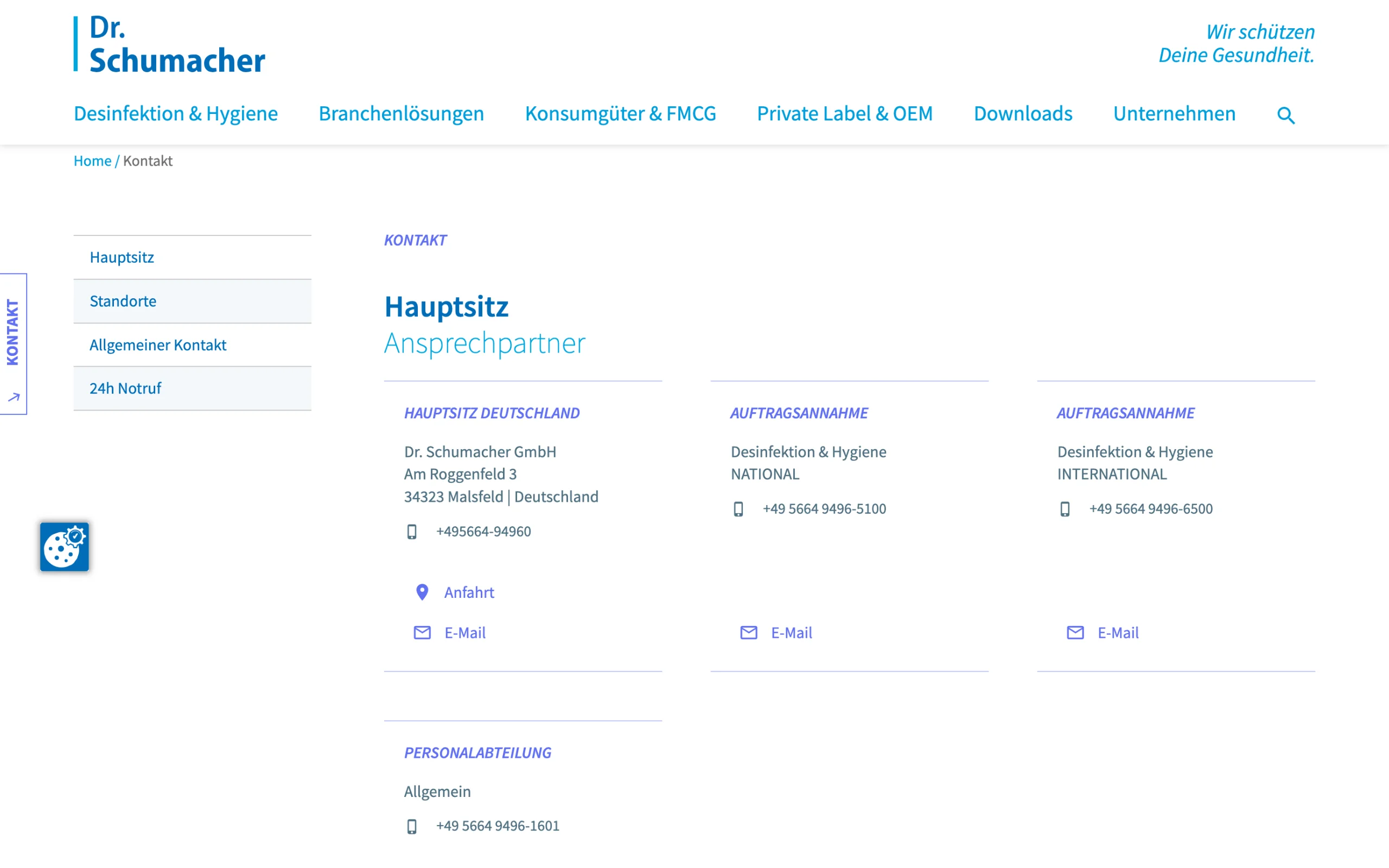Viewport: 1389px width, 868px height.
Task: Click '34323 Malsfeld | Deutschland' text
Action: click(501, 496)
